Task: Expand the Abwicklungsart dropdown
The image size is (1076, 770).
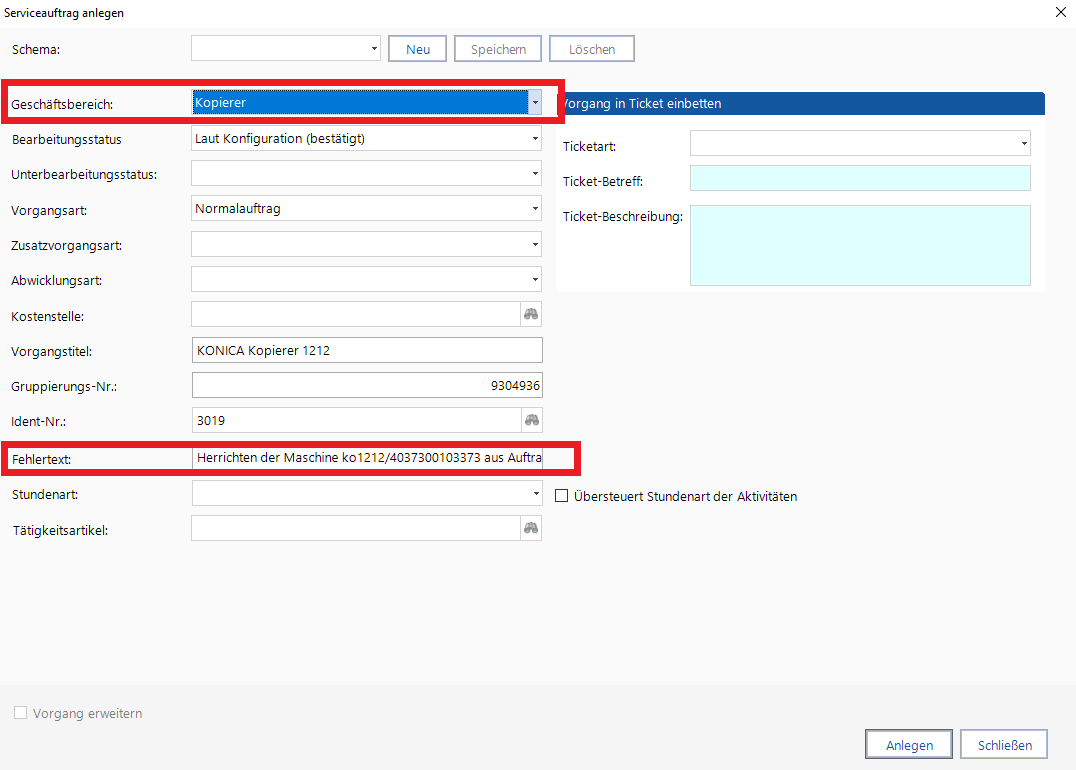Action: [x=535, y=279]
